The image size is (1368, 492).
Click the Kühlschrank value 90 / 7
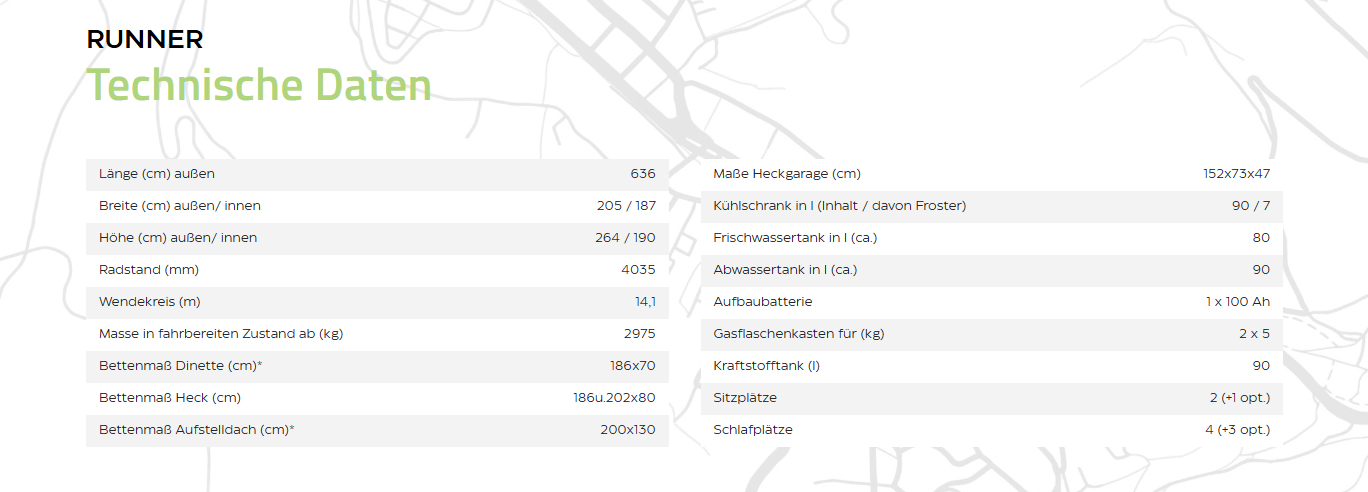pyautogui.click(x=1251, y=206)
